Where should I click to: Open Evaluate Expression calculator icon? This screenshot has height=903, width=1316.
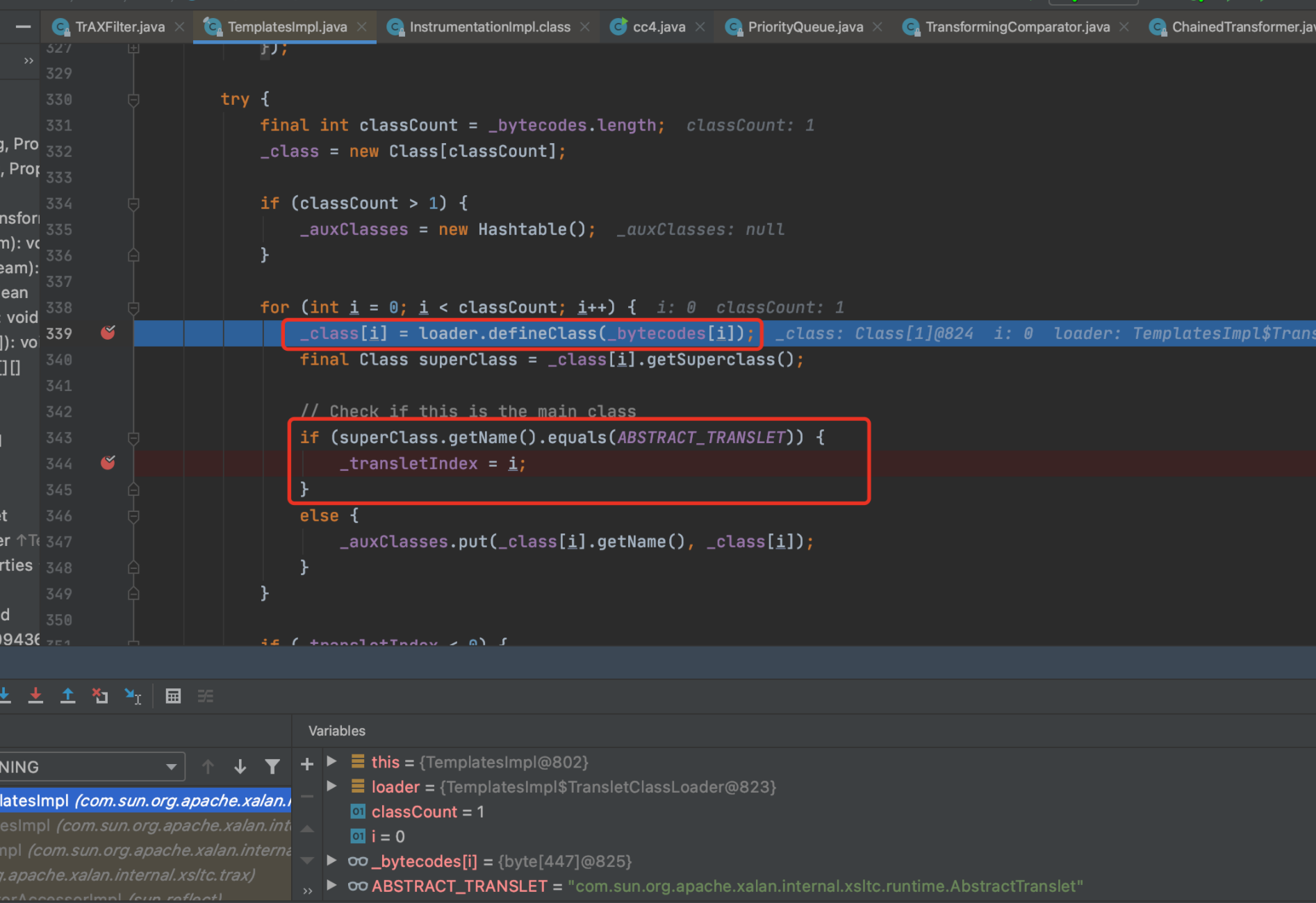point(173,695)
